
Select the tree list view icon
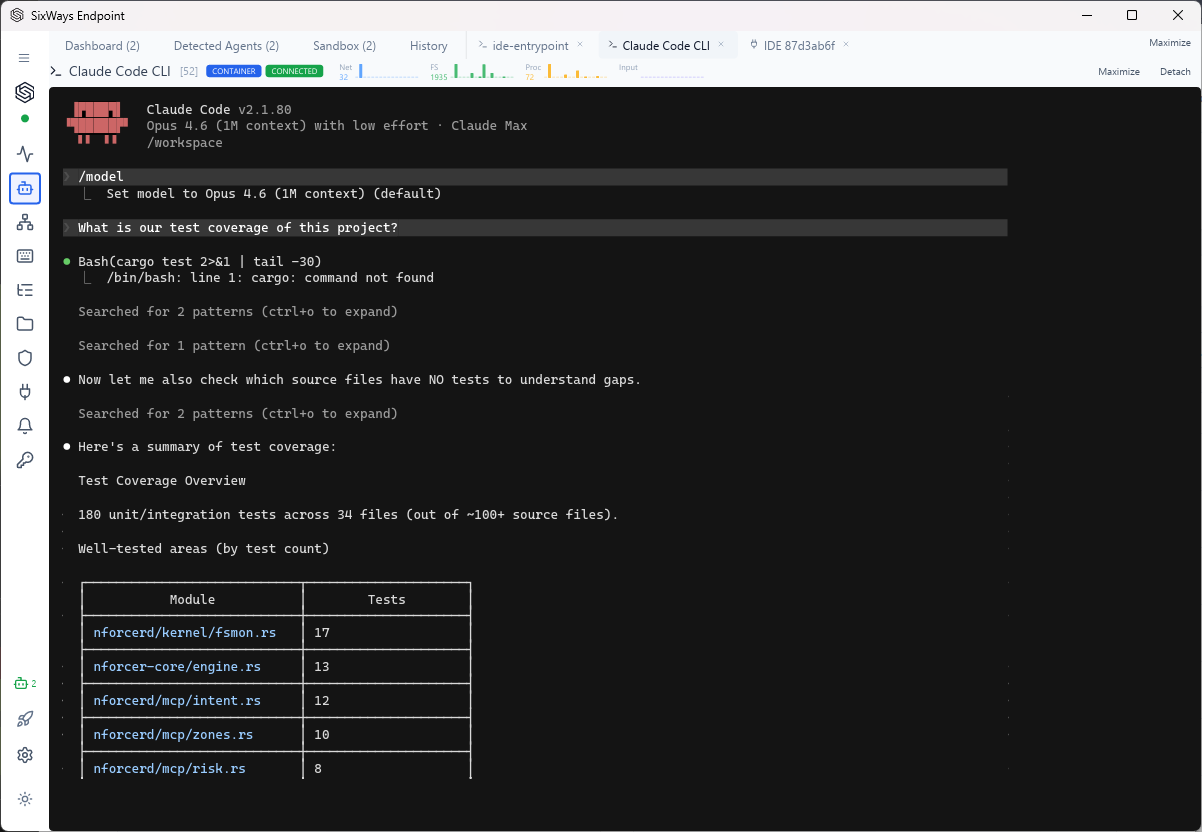pyautogui.click(x=25, y=290)
